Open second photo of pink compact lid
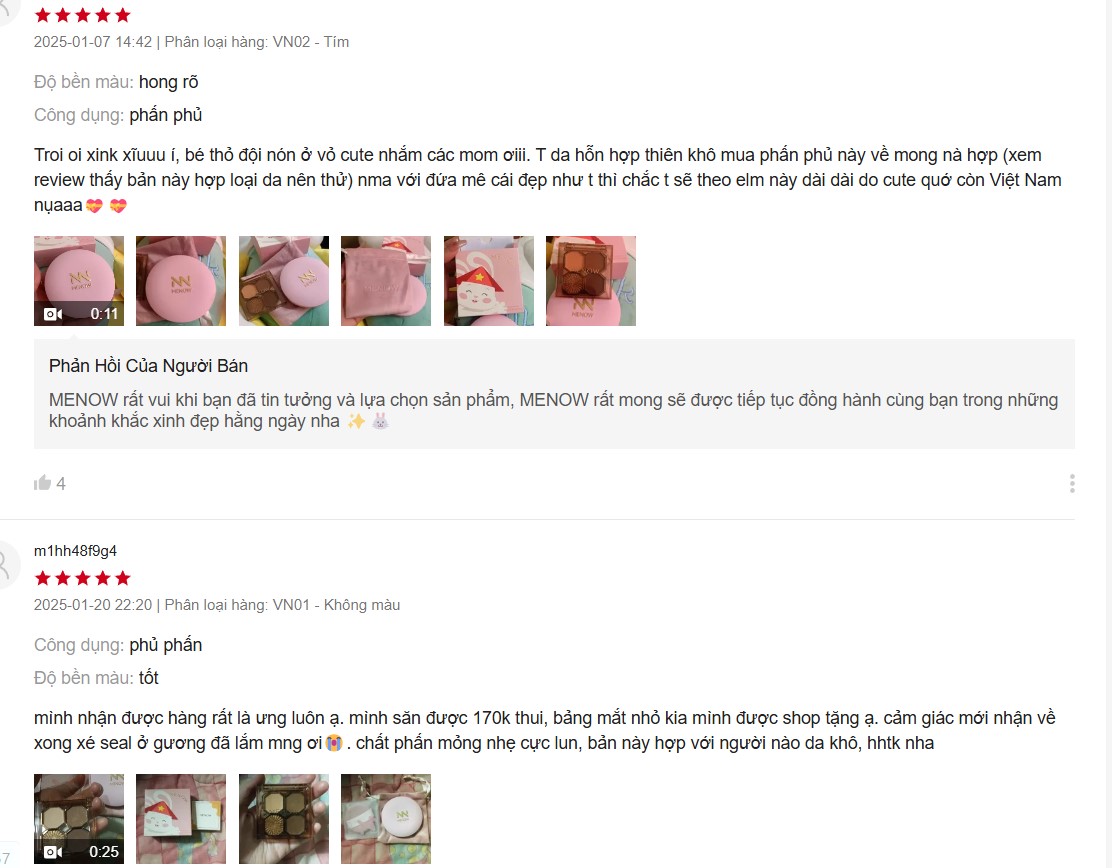 181,281
